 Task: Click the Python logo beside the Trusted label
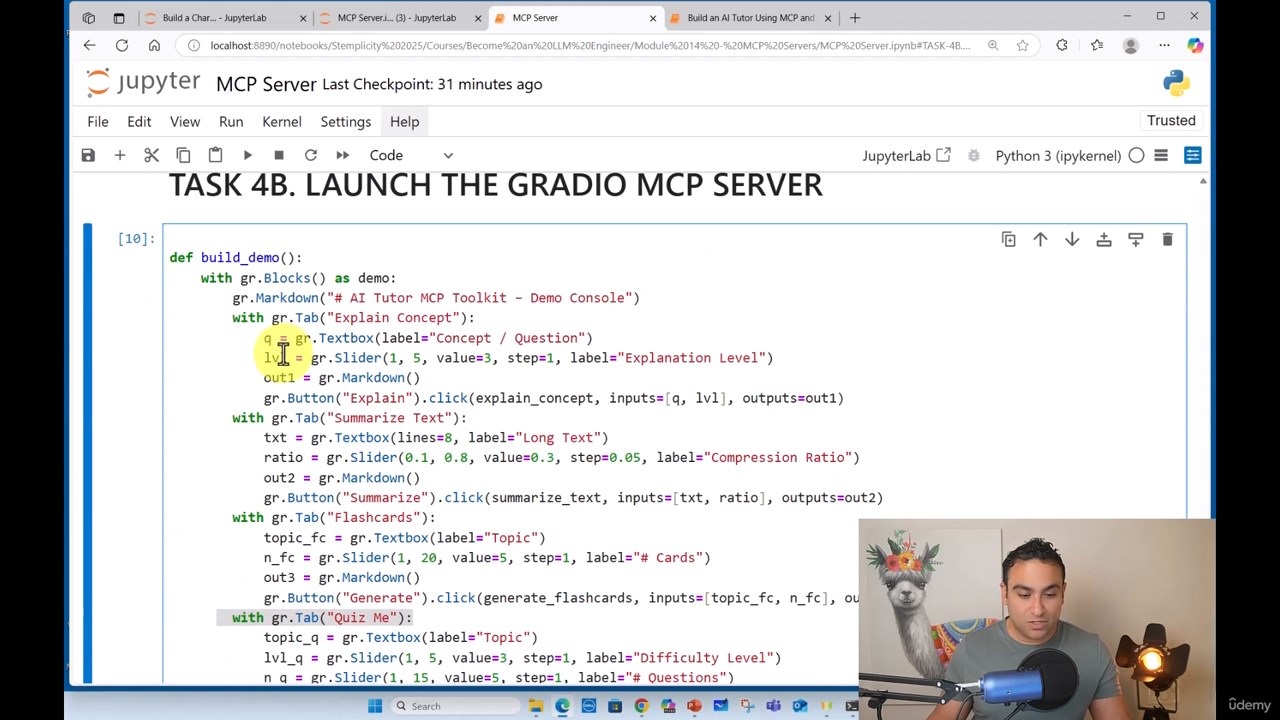1176,83
